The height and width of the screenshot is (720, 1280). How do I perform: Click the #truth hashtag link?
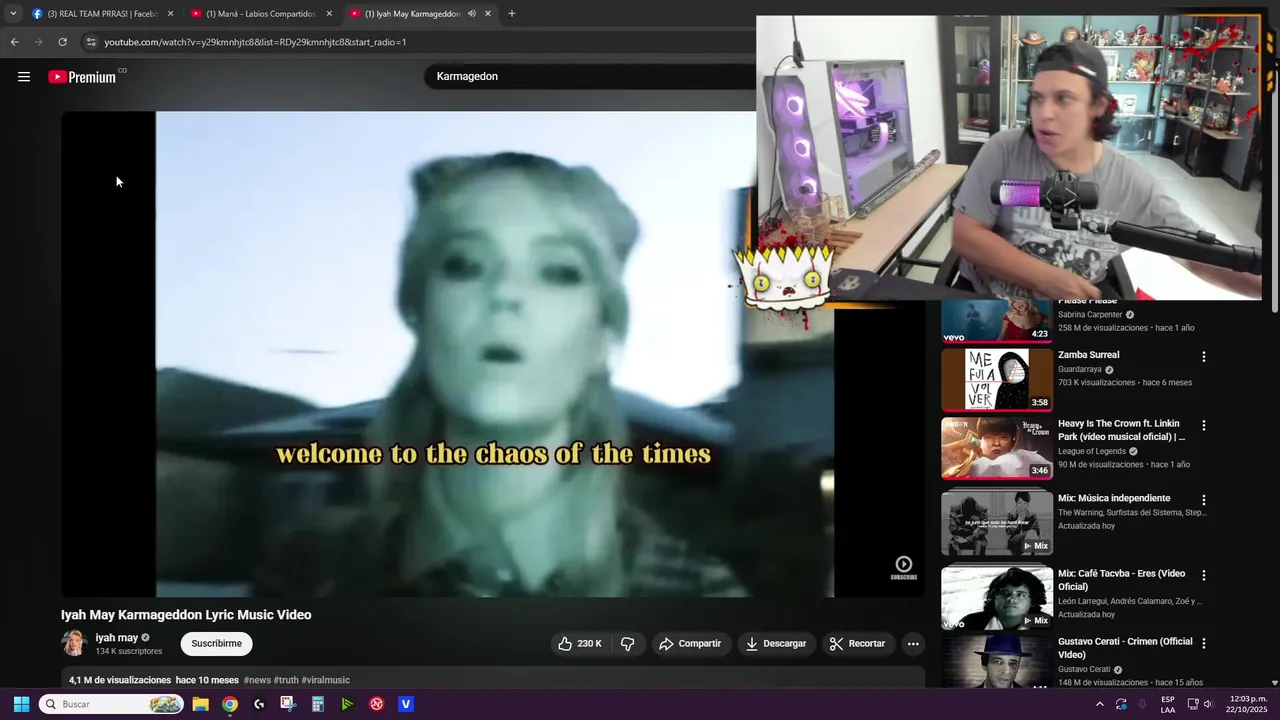tap(286, 680)
